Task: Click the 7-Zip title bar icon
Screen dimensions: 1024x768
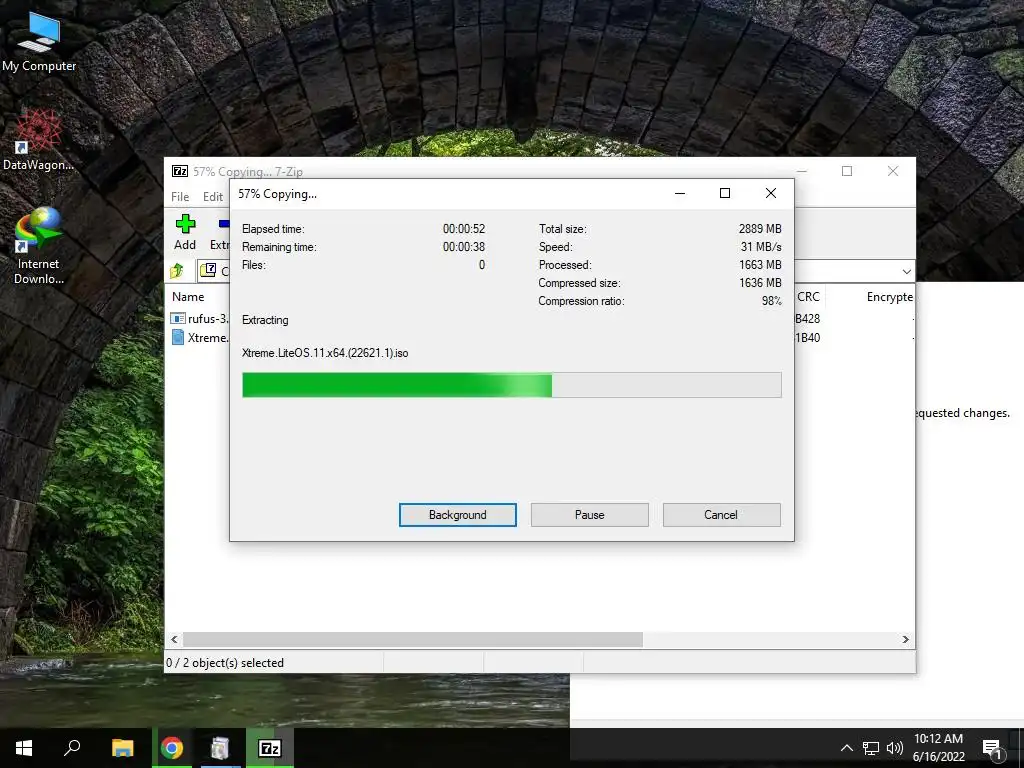Action: (x=180, y=171)
